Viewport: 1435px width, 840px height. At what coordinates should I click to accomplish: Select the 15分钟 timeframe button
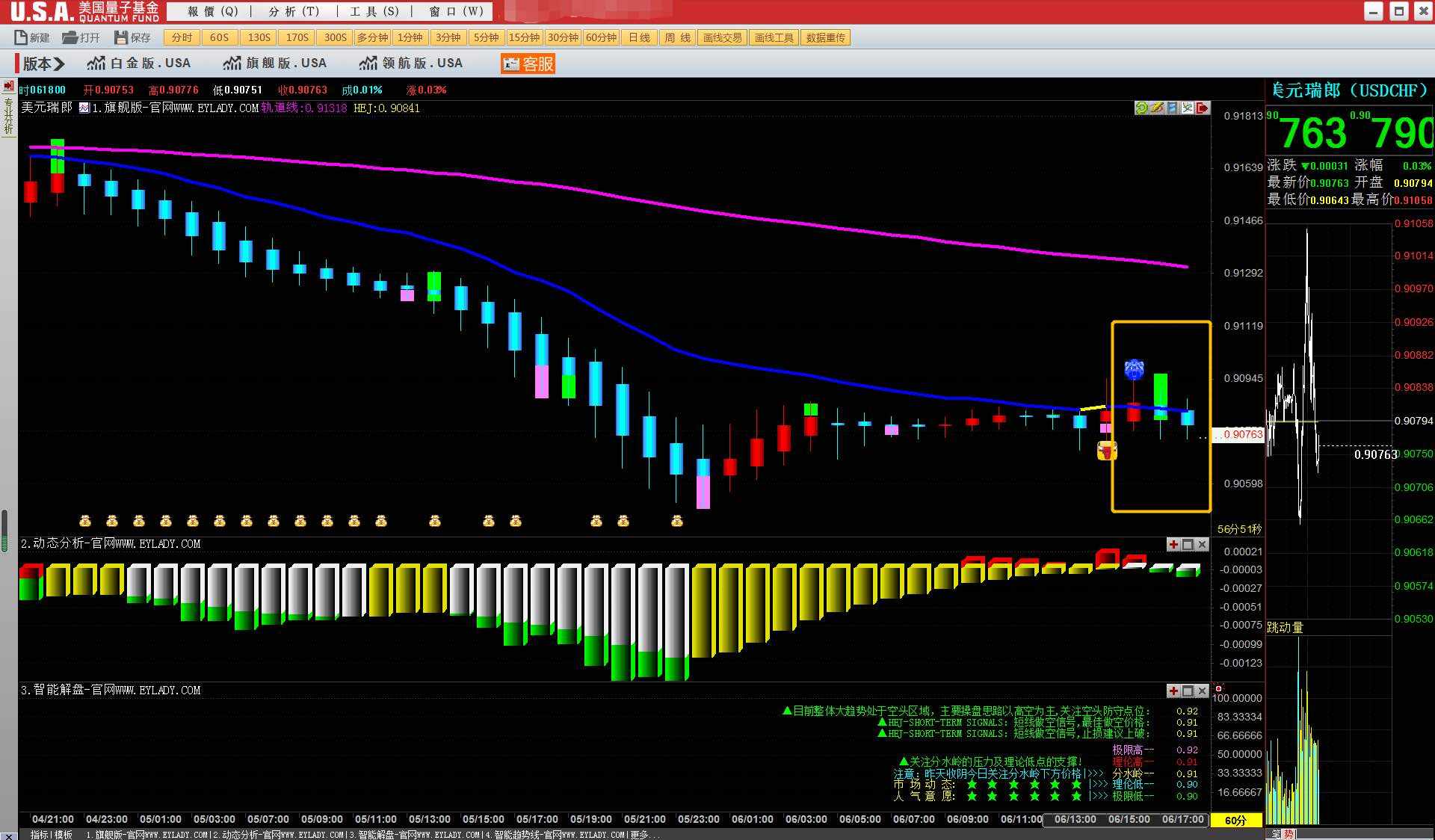point(524,37)
